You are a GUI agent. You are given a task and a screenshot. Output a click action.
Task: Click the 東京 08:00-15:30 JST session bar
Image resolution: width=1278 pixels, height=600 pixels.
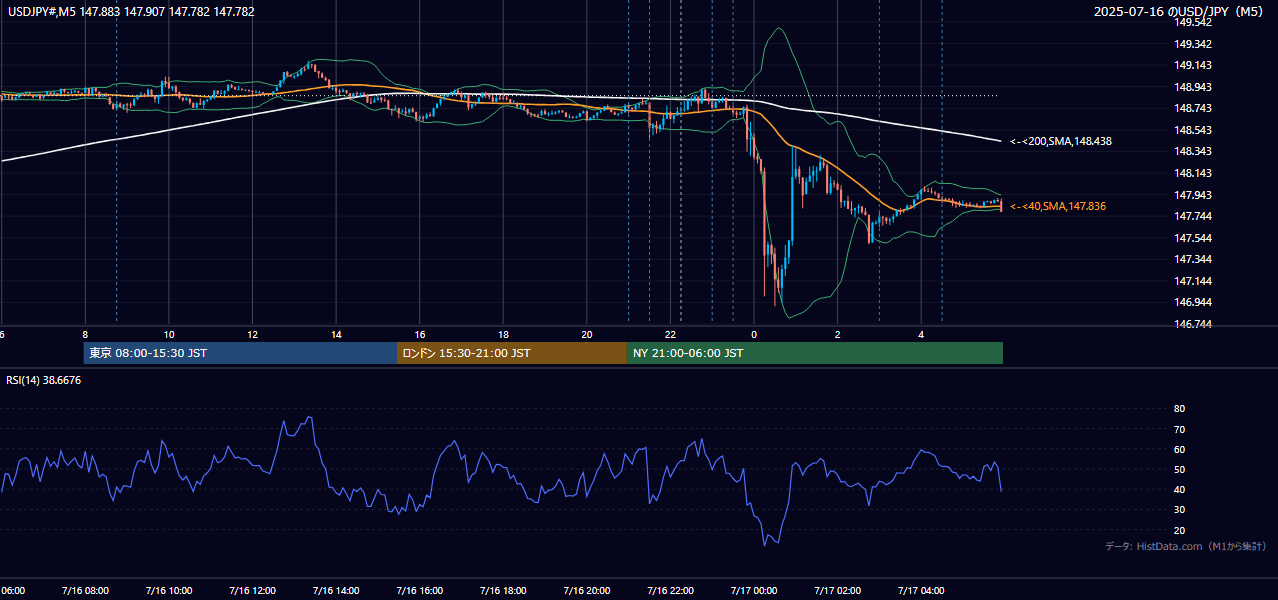[240, 353]
